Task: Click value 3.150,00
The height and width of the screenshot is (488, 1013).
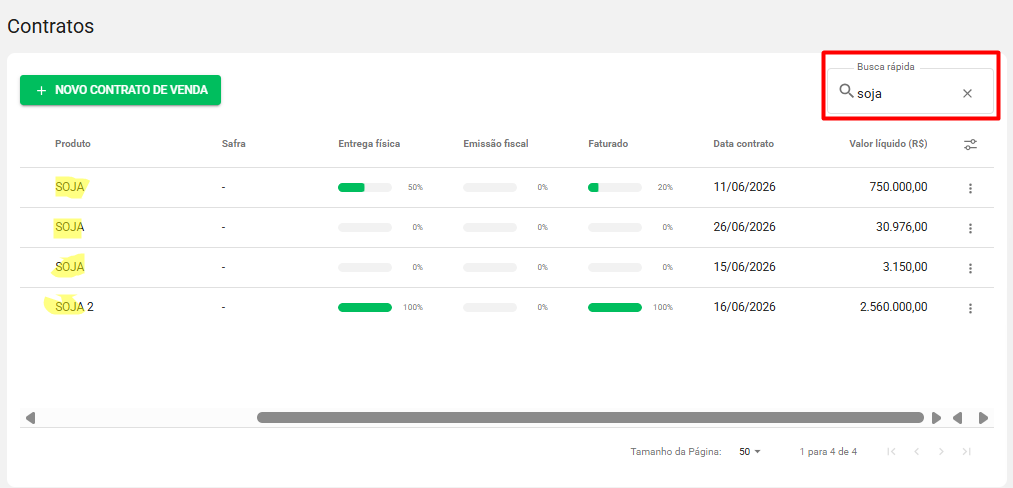Action: pyautogui.click(x=905, y=267)
